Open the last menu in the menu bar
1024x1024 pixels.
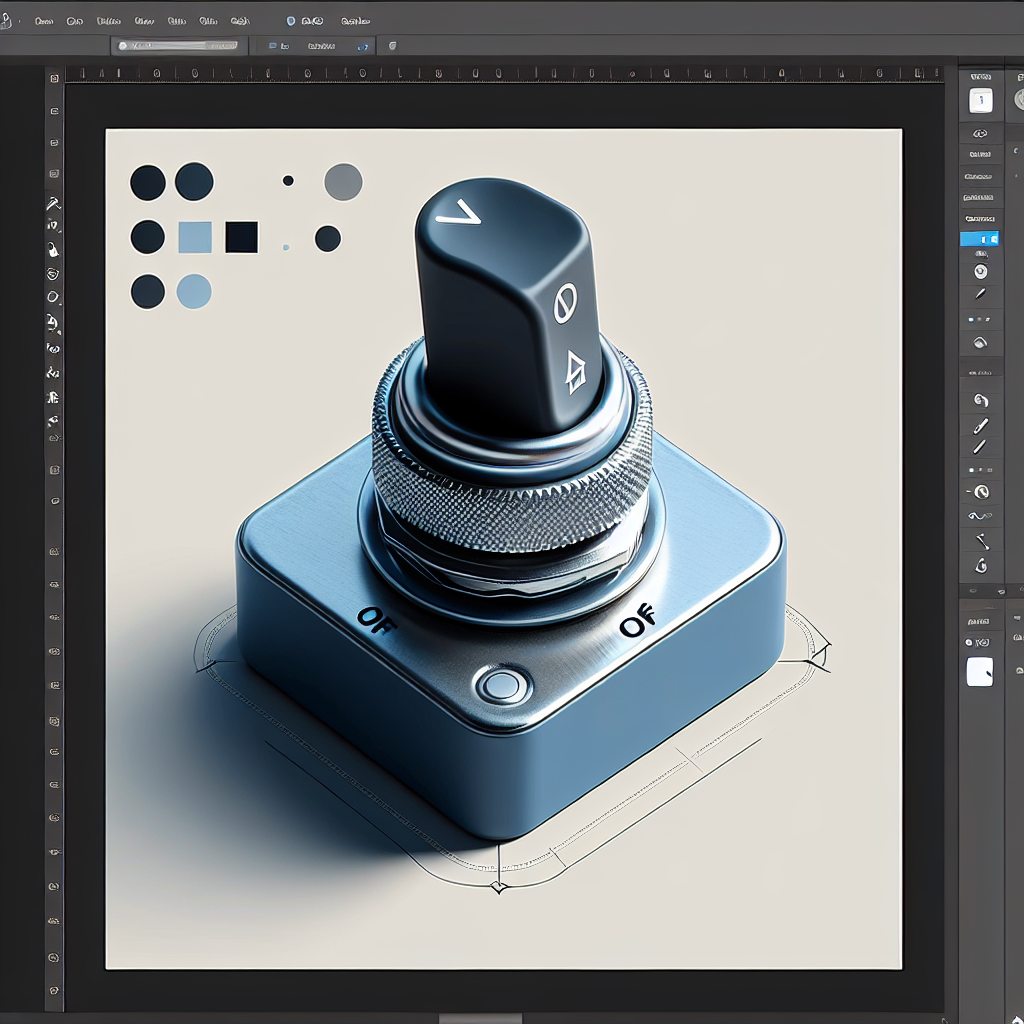[355, 20]
